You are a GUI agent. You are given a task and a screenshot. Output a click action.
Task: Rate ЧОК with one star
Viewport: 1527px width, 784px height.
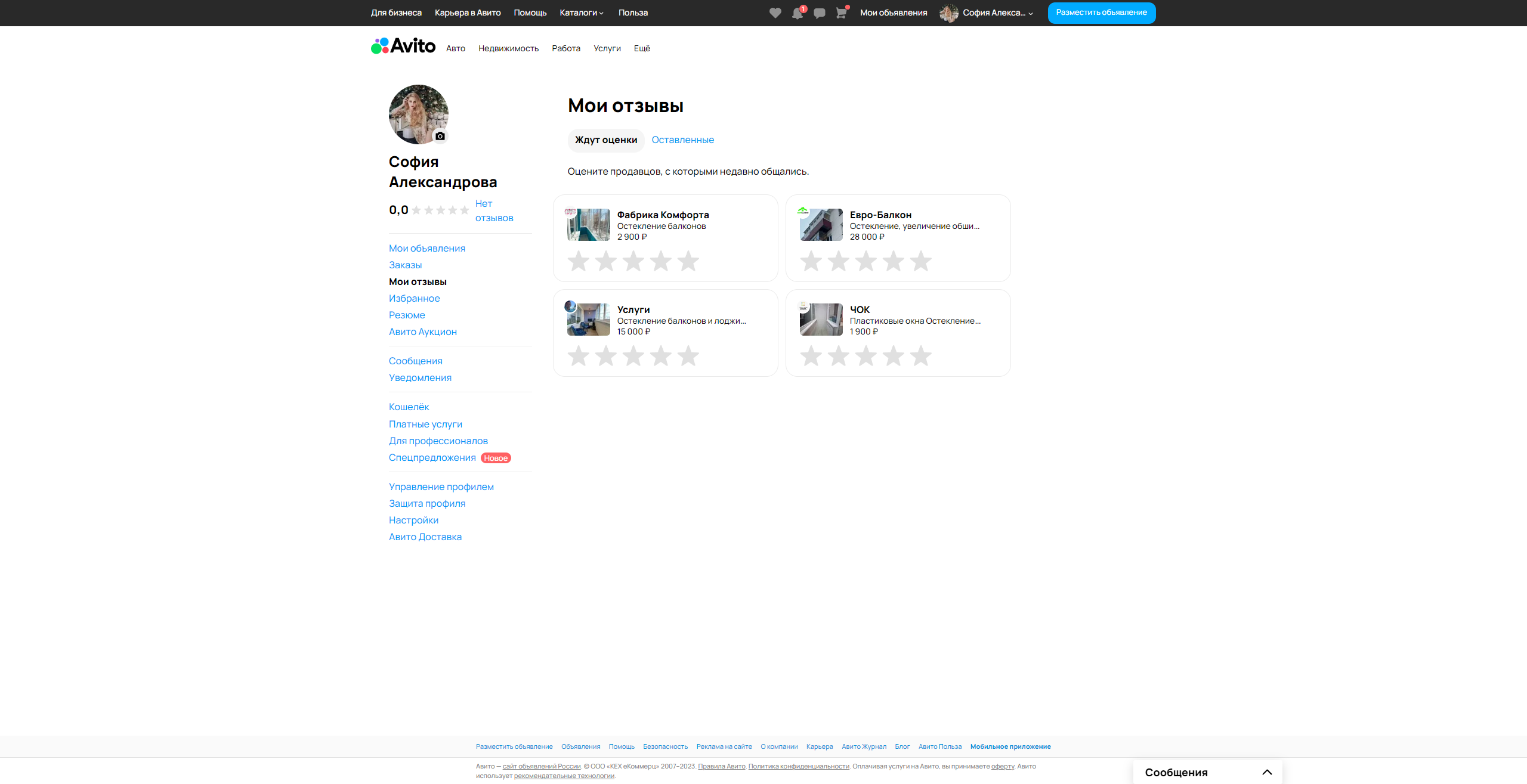click(x=811, y=356)
